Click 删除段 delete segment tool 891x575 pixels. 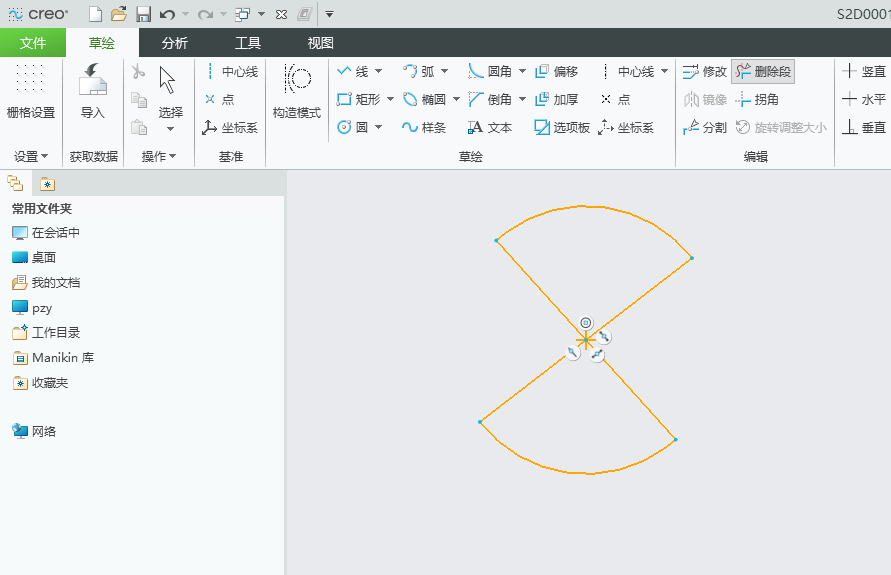pyautogui.click(x=763, y=72)
